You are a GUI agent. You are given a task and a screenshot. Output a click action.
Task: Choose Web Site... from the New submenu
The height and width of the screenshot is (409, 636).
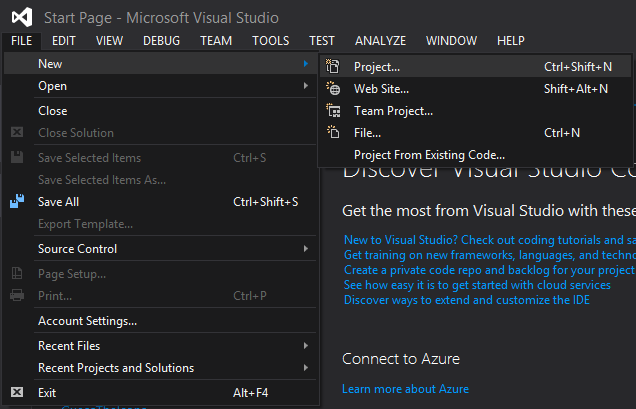475,88
